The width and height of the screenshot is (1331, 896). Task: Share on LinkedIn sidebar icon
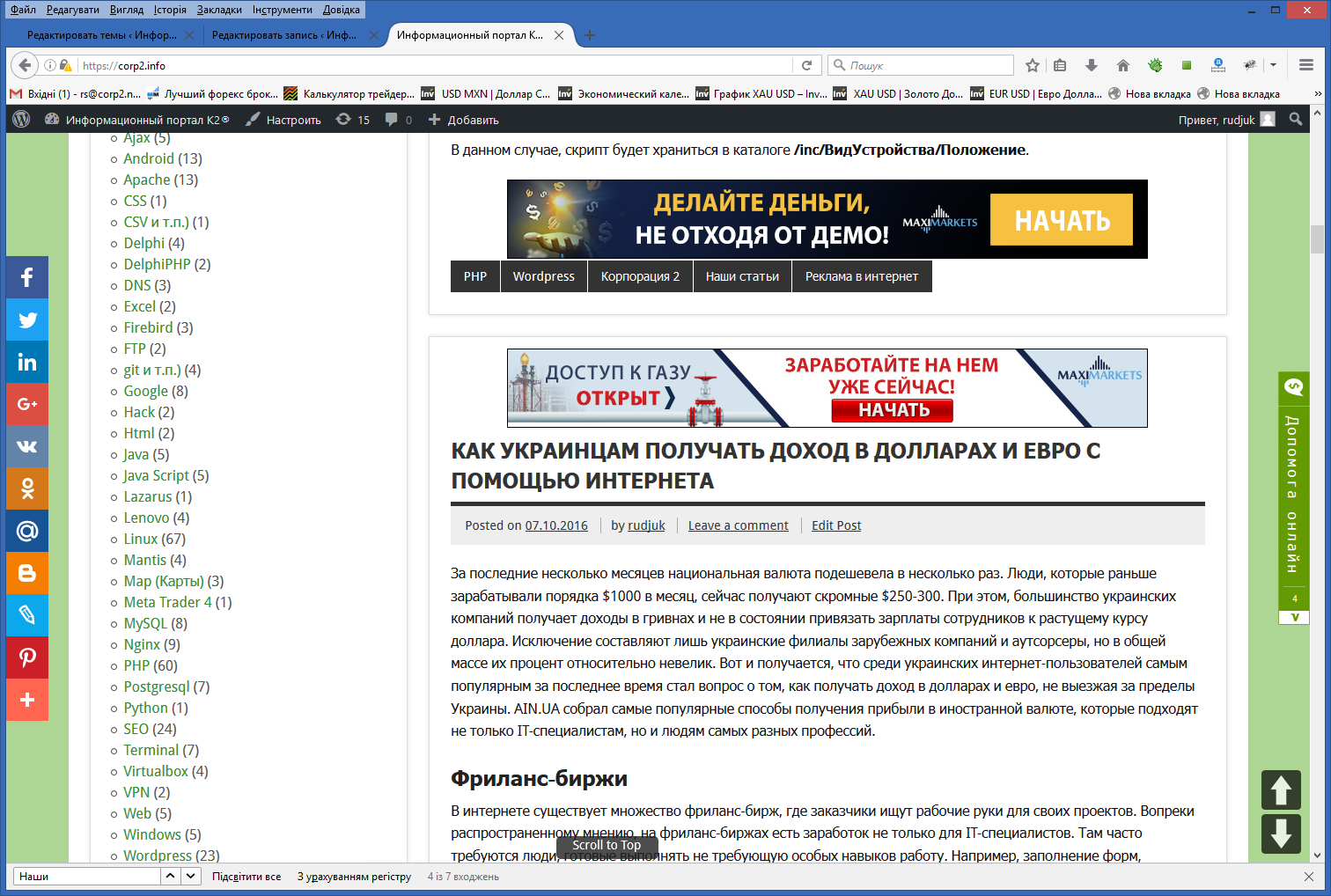[27, 362]
